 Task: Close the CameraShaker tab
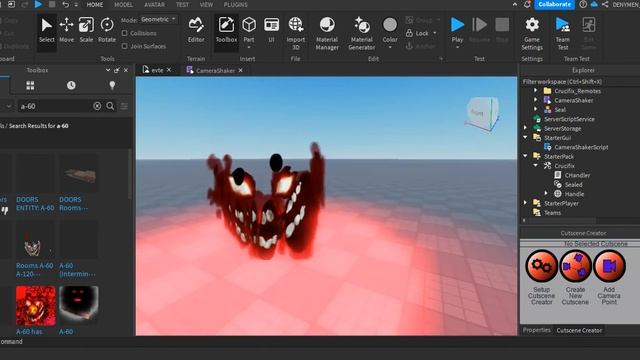click(x=240, y=70)
